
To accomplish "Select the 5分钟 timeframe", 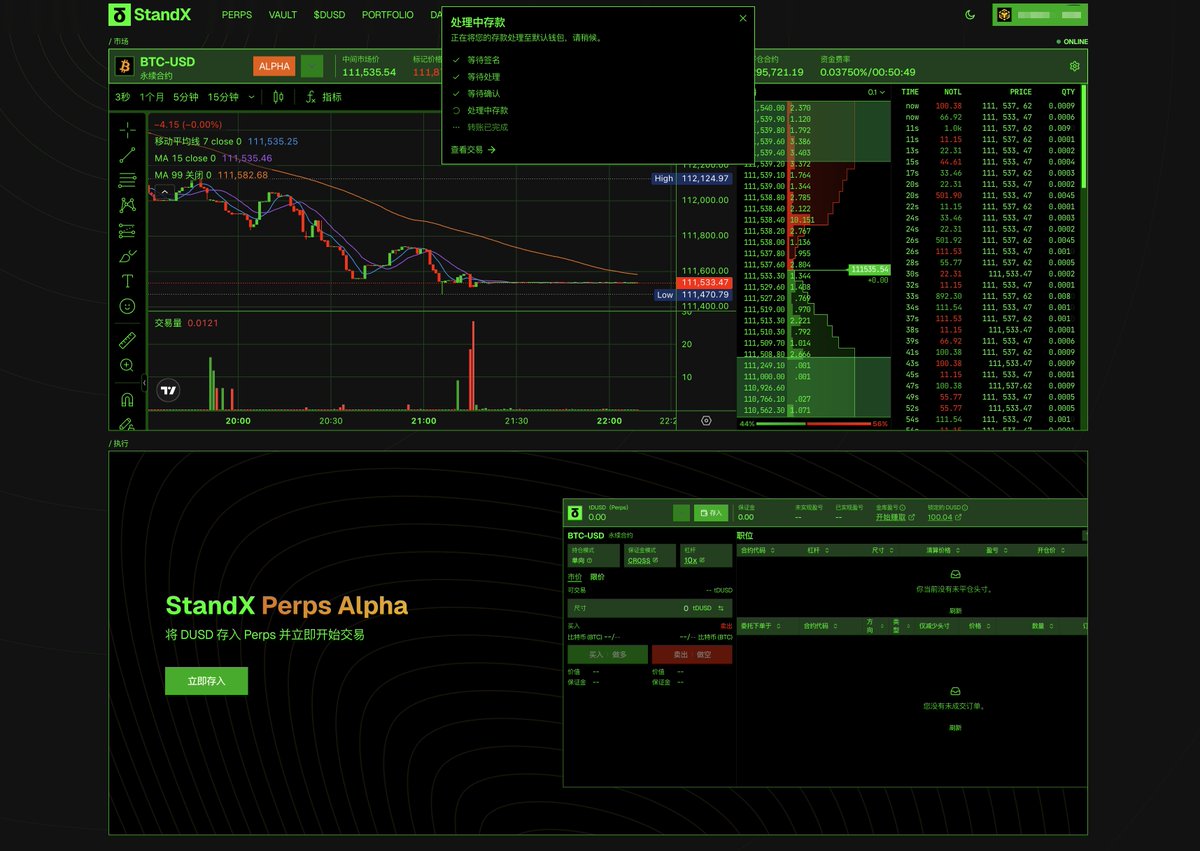I will tap(185, 97).
